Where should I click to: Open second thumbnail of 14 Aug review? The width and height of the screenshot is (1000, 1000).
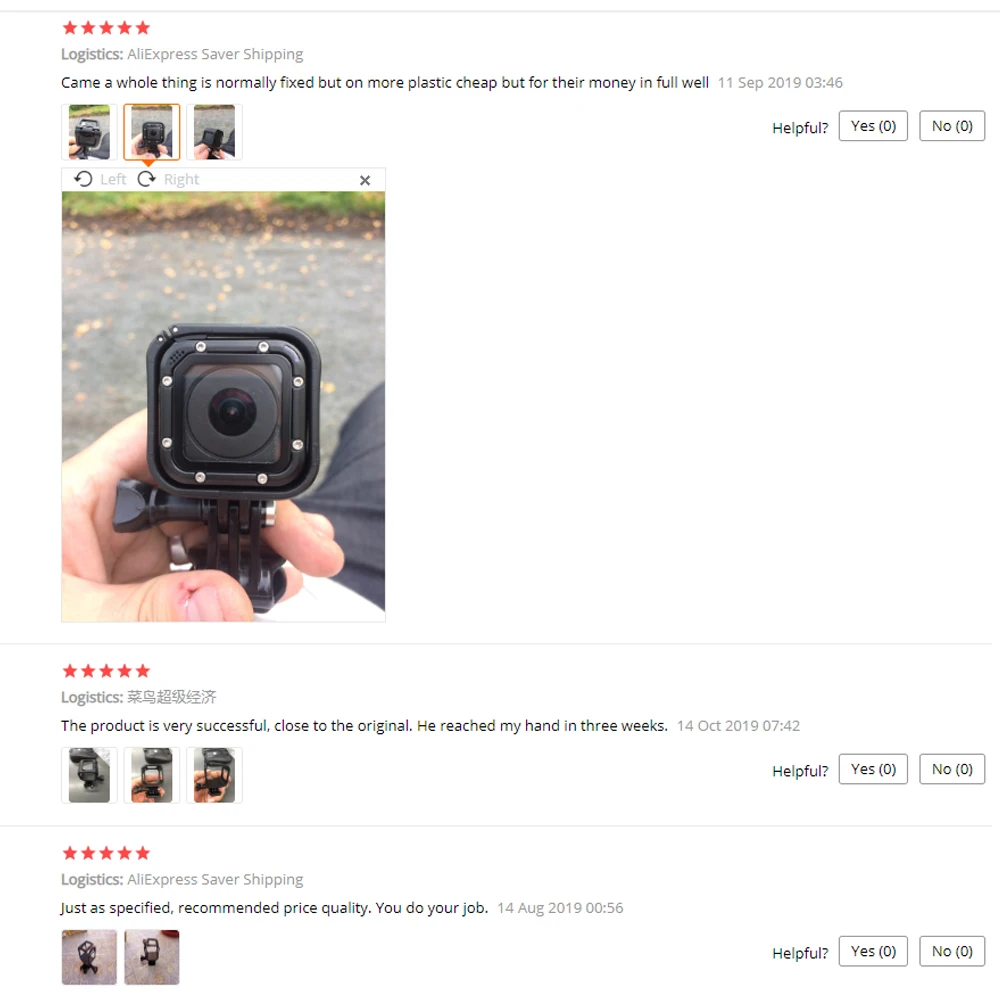tap(152, 957)
